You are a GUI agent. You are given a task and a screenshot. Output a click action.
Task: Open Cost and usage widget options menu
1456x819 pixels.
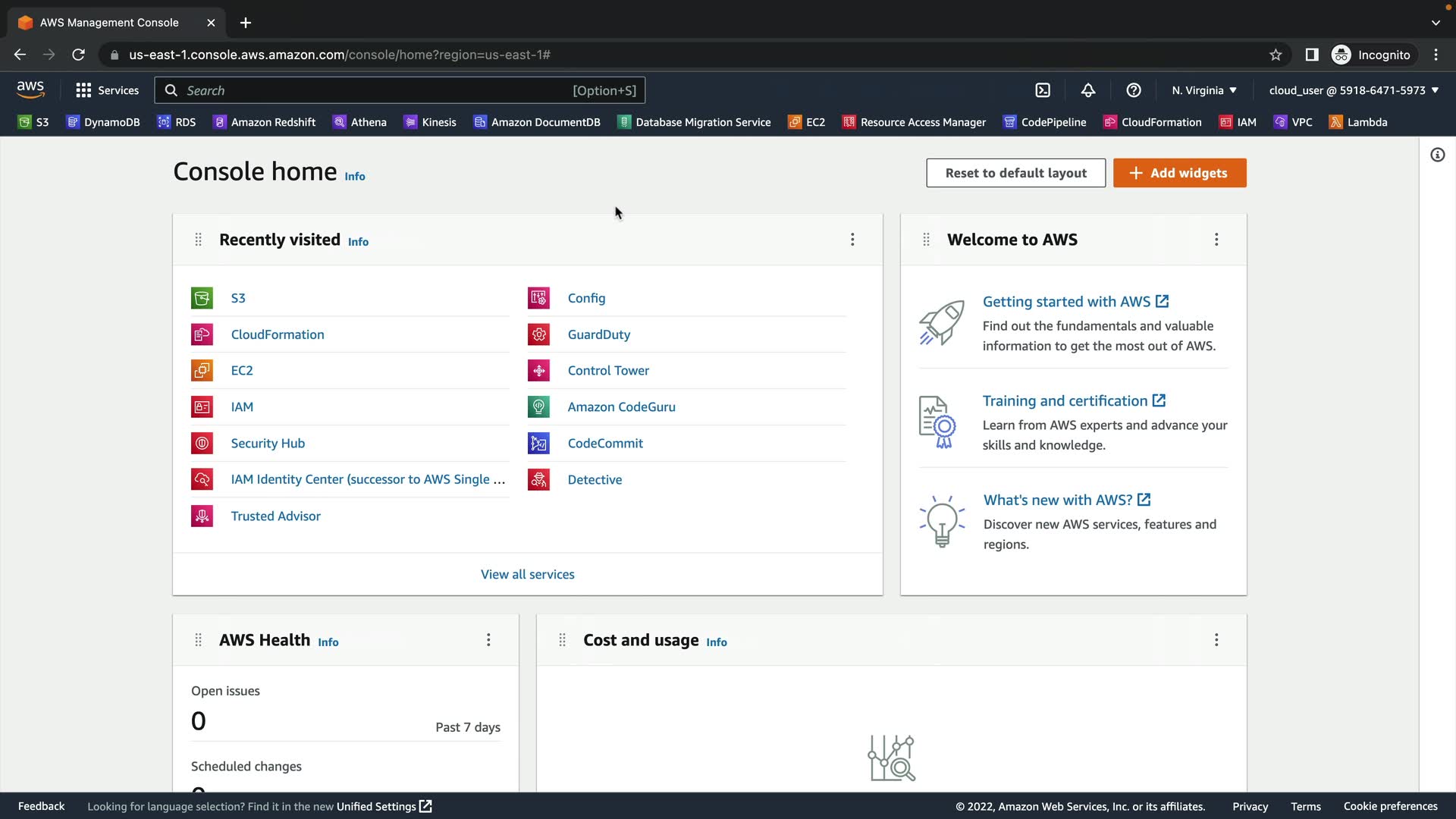[x=1216, y=640]
